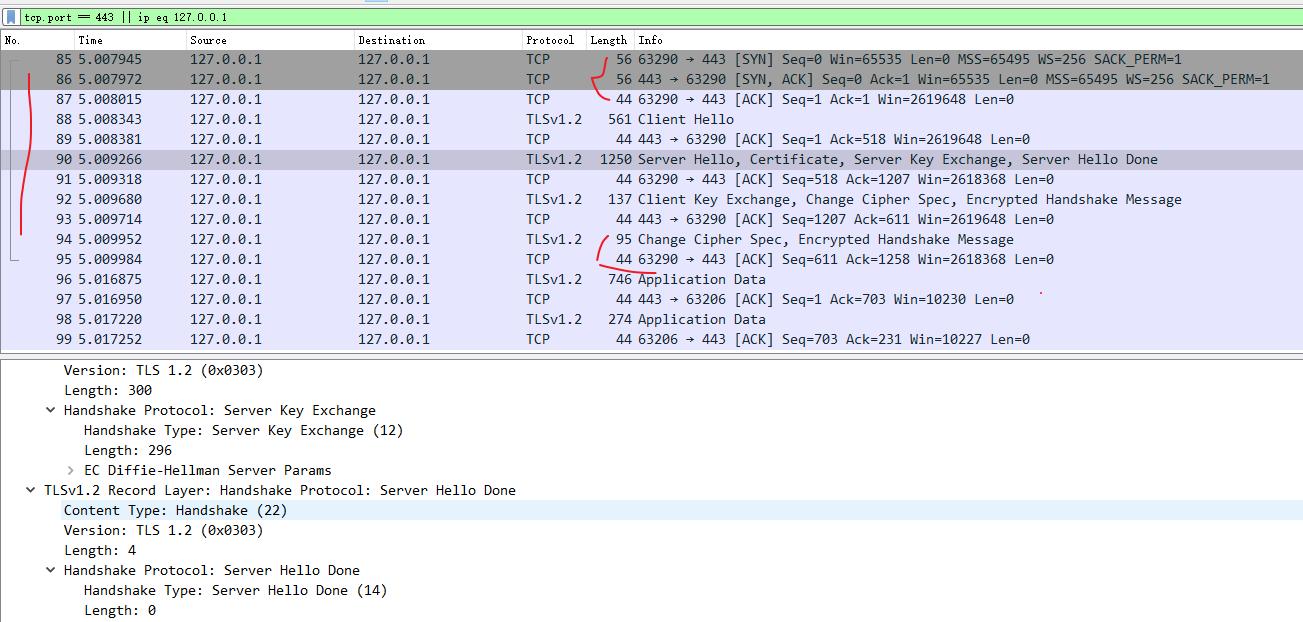The width and height of the screenshot is (1303, 622).
Task: Select Handshake Type: Server Hello Done (14)
Action: [x=235, y=590]
